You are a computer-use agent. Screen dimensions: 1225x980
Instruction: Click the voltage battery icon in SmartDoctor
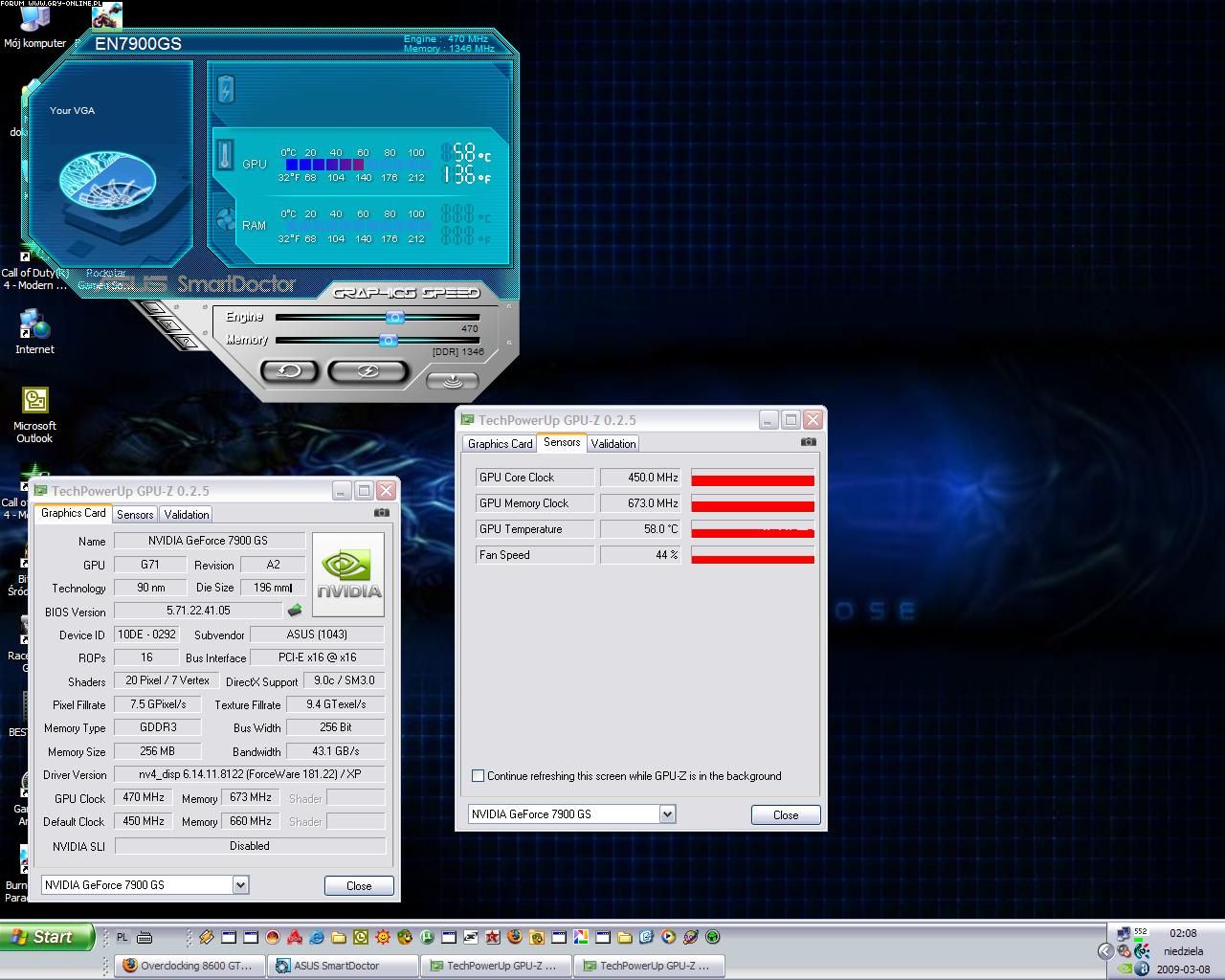point(226,90)
